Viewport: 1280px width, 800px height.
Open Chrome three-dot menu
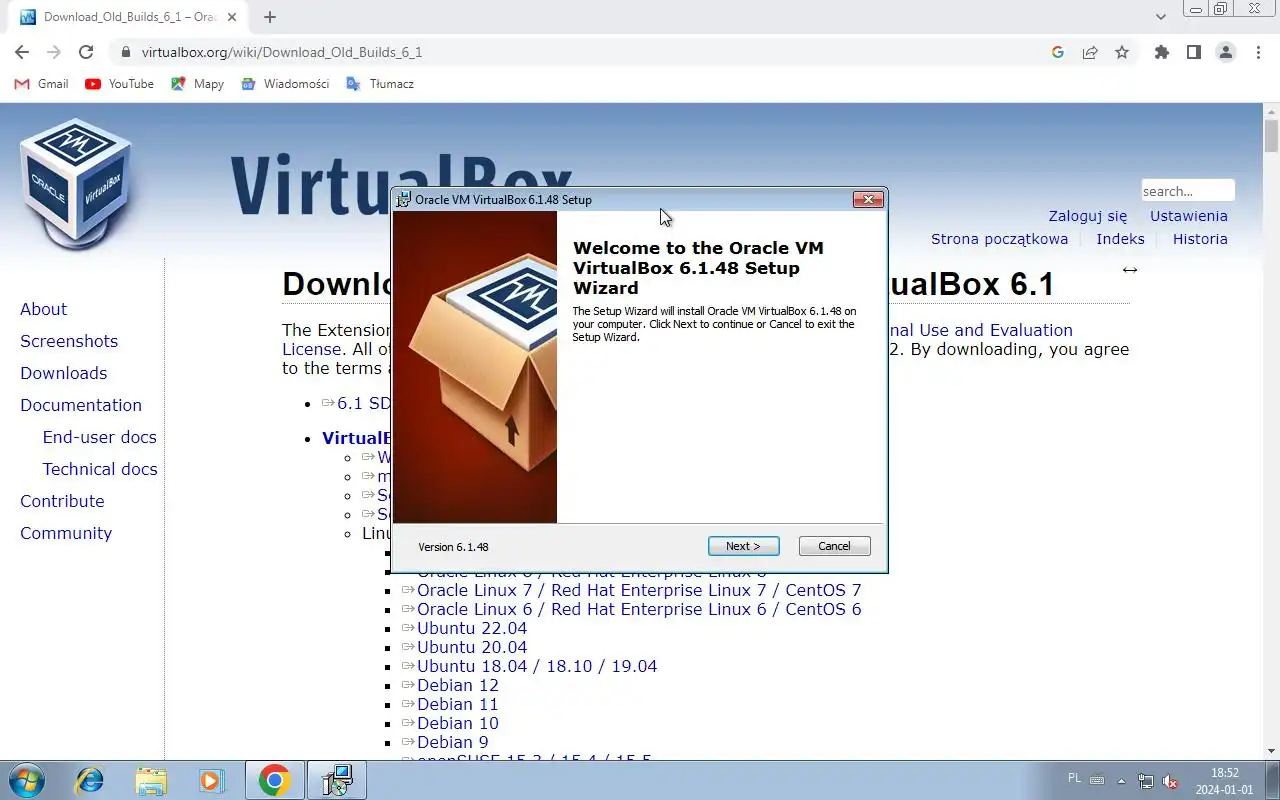pos(1258,52)
